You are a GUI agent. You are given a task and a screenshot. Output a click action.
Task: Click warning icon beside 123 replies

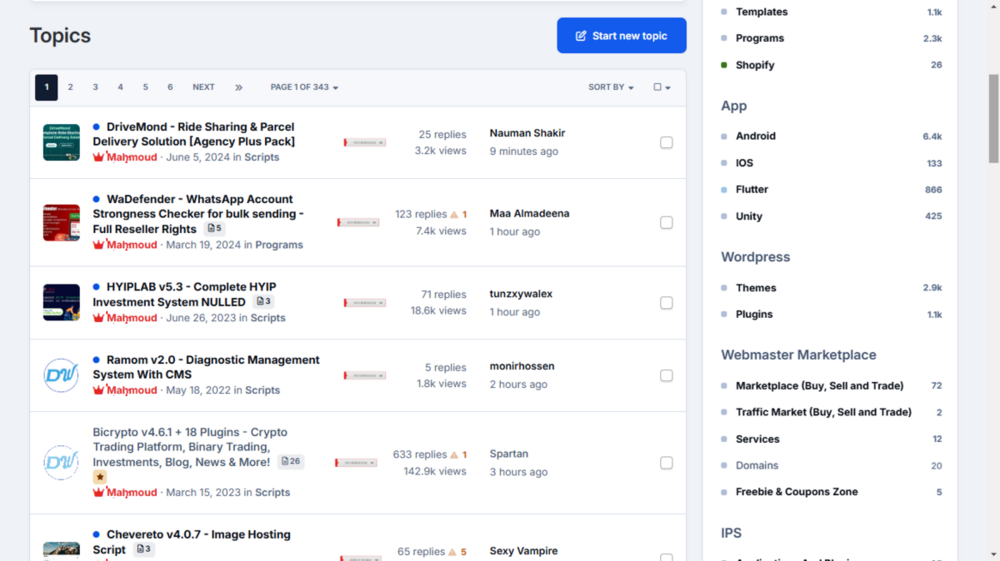pyautogui.click(x=454, y=214)
